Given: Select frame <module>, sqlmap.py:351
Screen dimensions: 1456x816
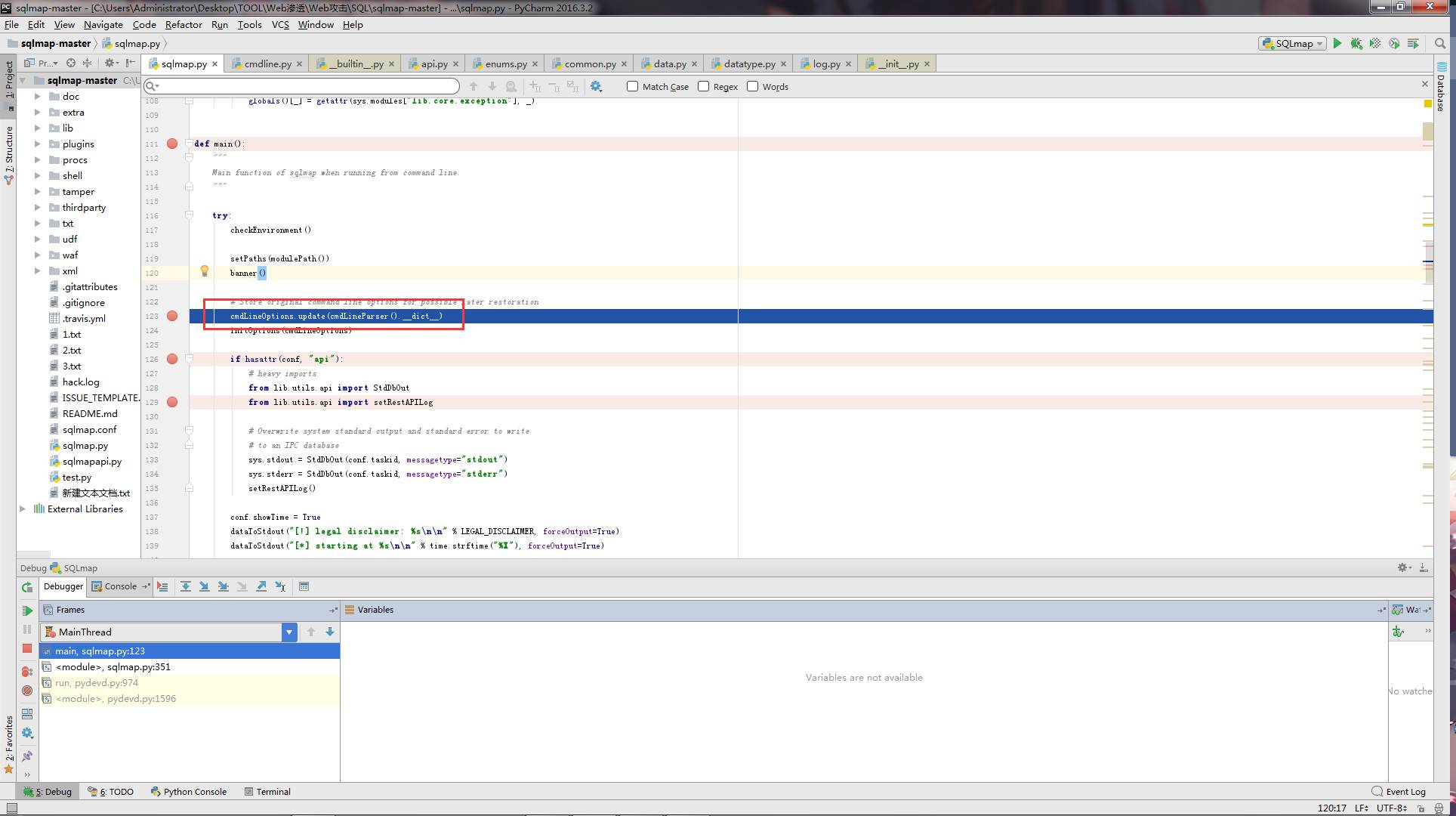Looking at the screenshot, I should click(190, 667).
